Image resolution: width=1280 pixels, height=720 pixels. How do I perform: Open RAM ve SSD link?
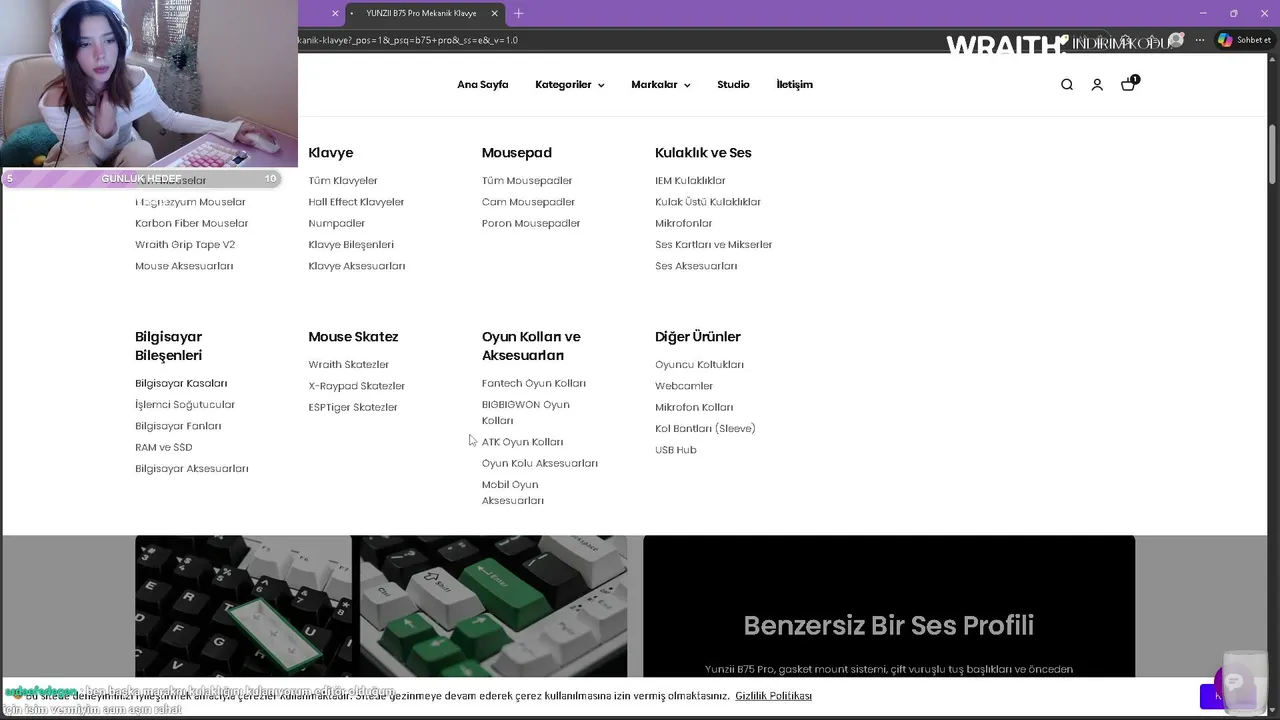click(x=164, y=447)
